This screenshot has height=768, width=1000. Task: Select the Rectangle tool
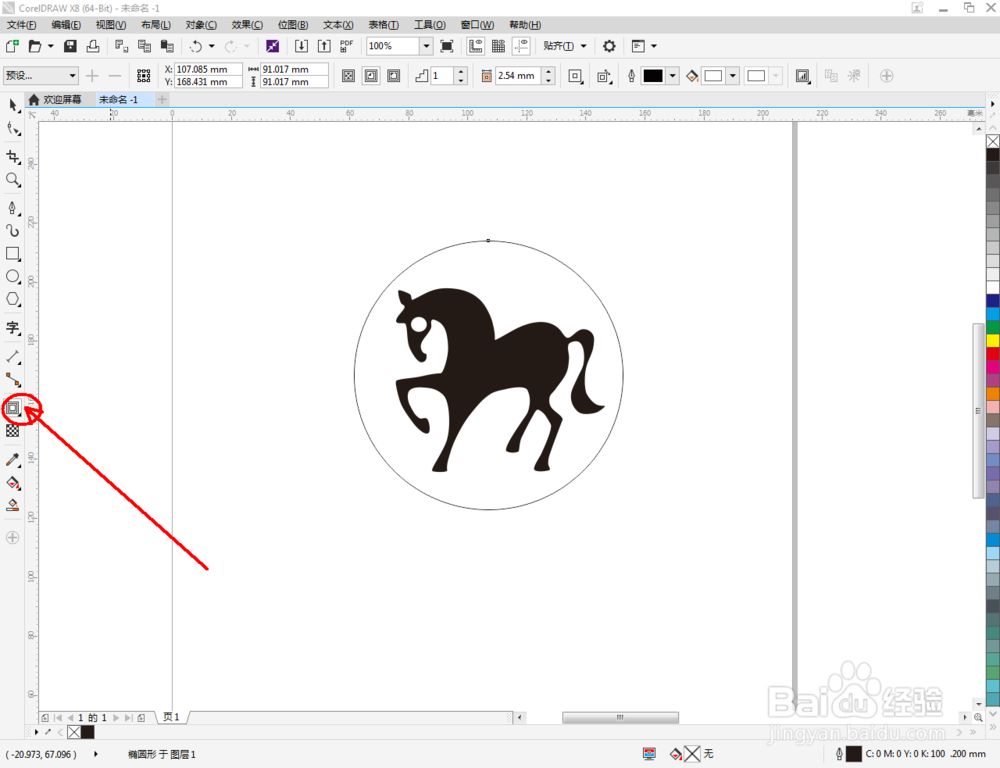point(13,254)
